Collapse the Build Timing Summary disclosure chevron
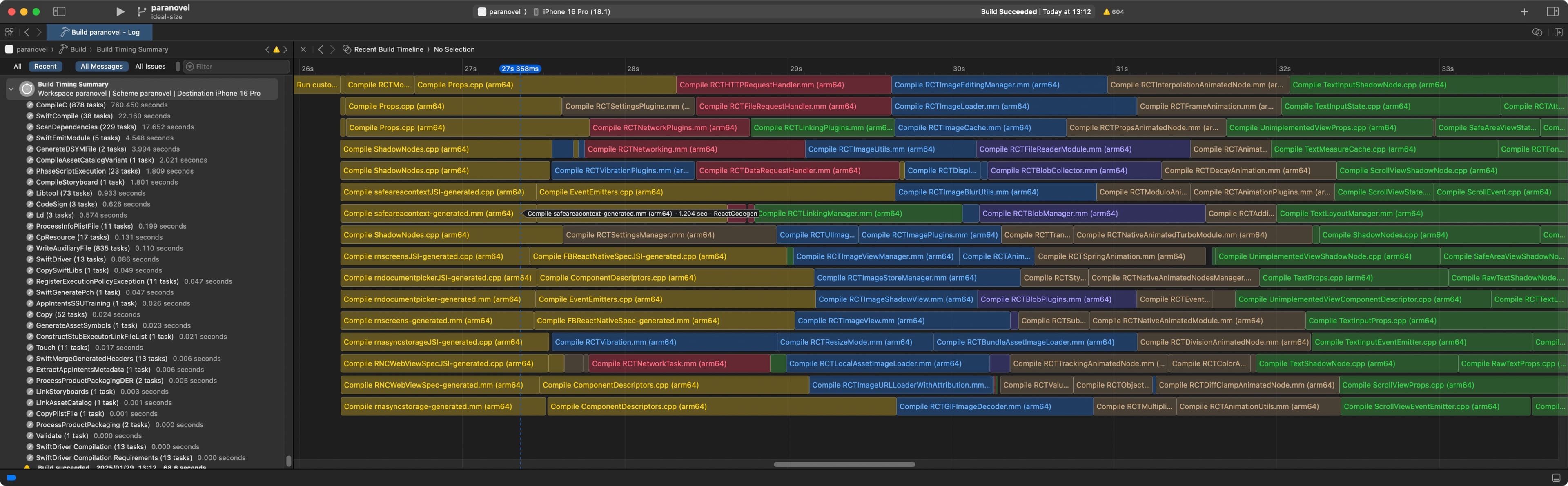 pos(10,88)
